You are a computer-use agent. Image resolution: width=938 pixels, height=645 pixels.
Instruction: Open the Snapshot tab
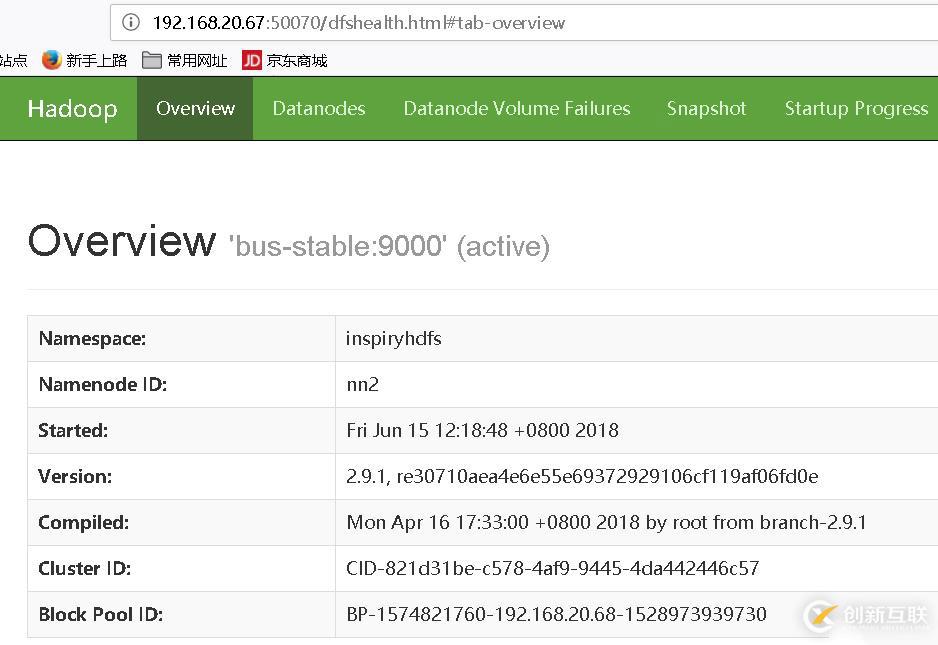point(706,108)
